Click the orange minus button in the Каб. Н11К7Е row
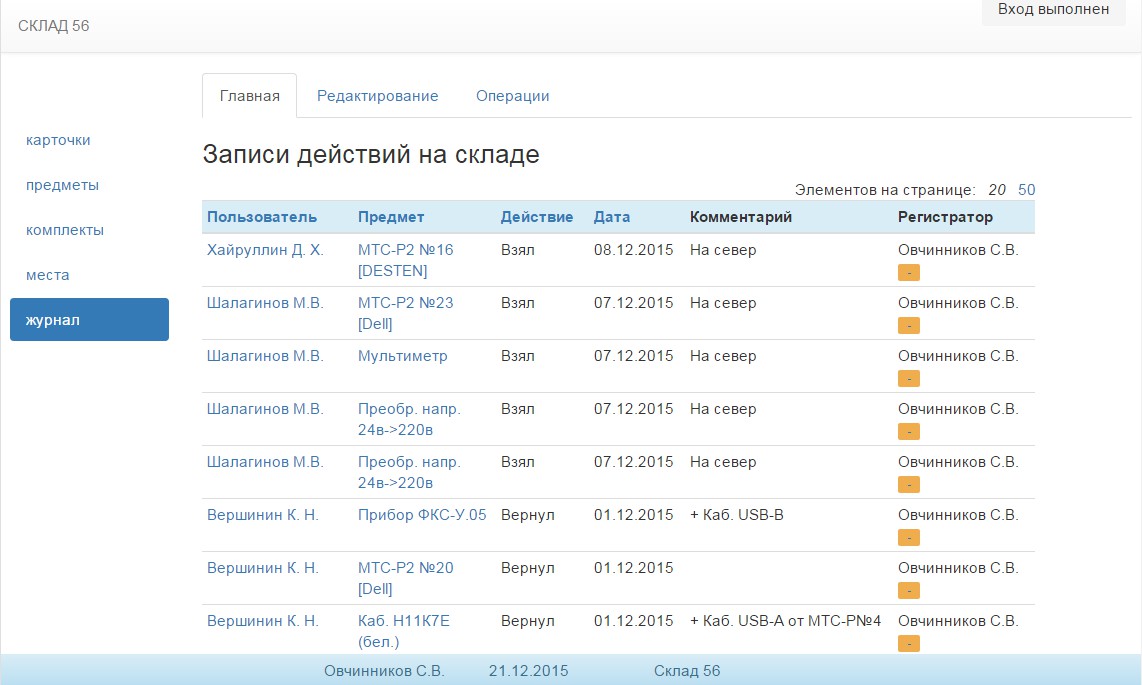The width and height of the screenshot is (1142, 685). [908, 644]
